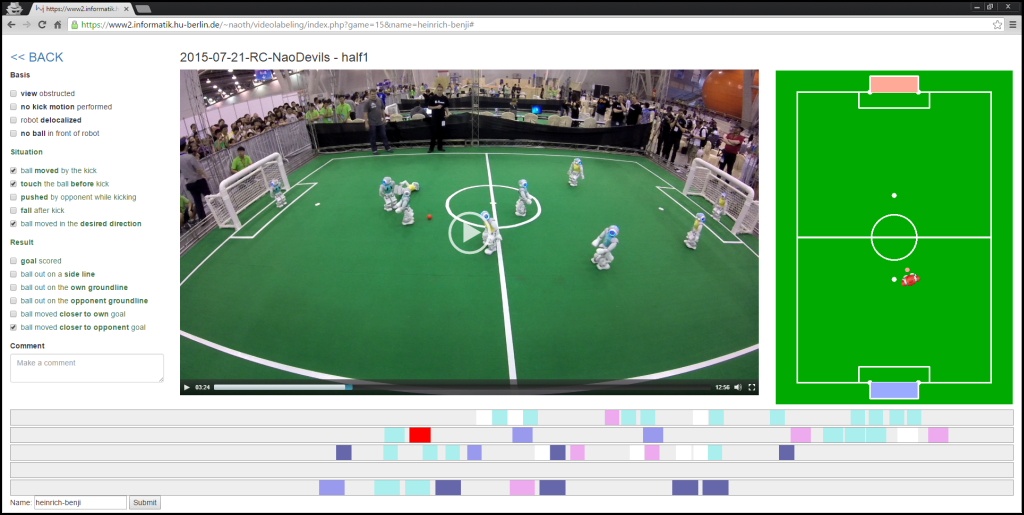Reload the page with refresh icon
This screenshot has height=515, width=1024.
42,24
